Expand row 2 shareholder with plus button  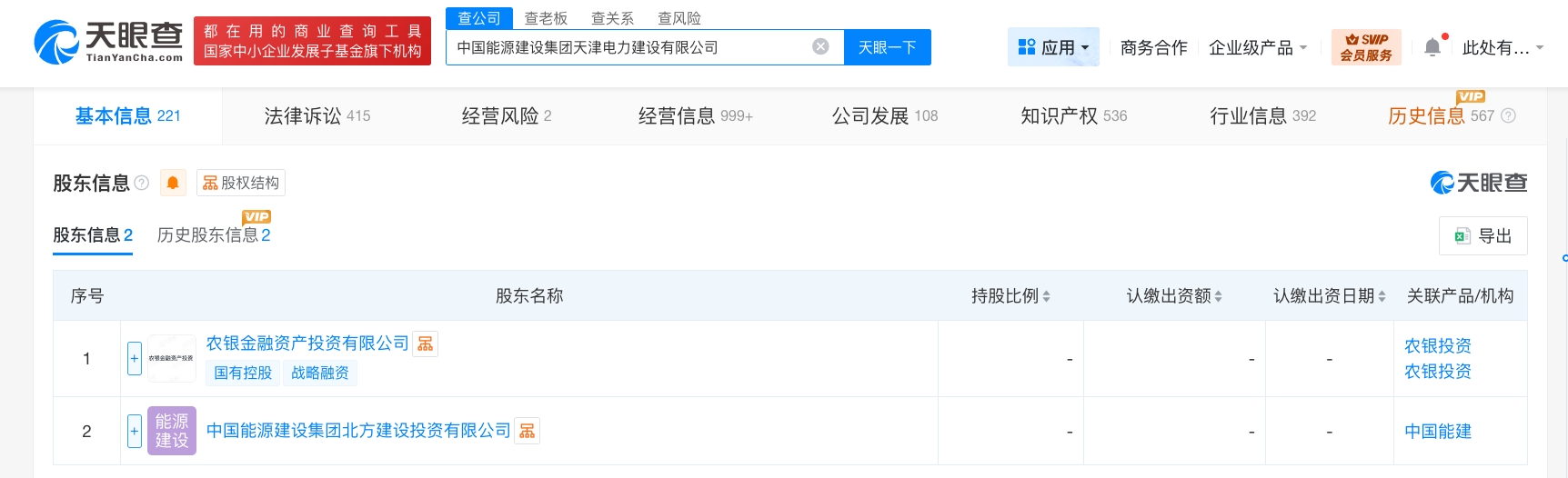[x=135, y=431]
